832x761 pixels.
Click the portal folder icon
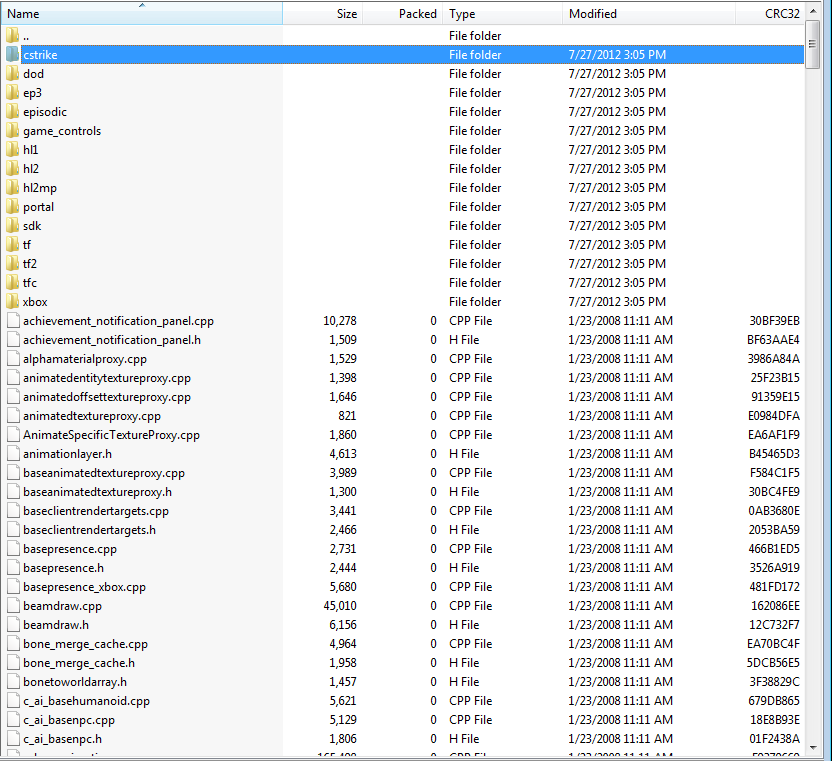(13, 207)
